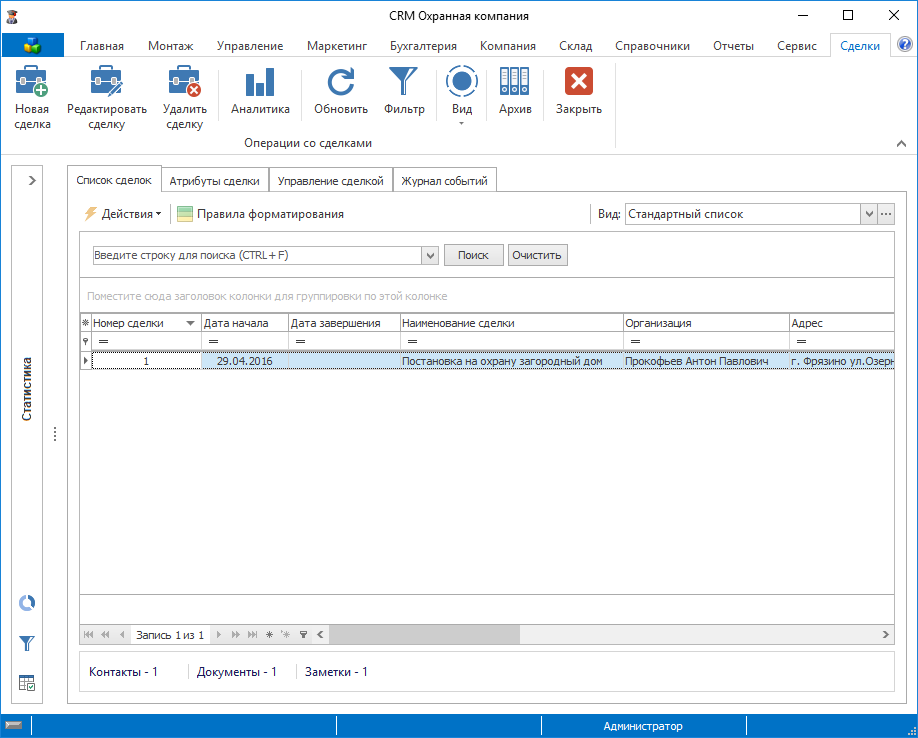Click the horizontal scrollbar thumb
Image resolution: width=918 pixels, height=738 pixels.
point(424,634)
